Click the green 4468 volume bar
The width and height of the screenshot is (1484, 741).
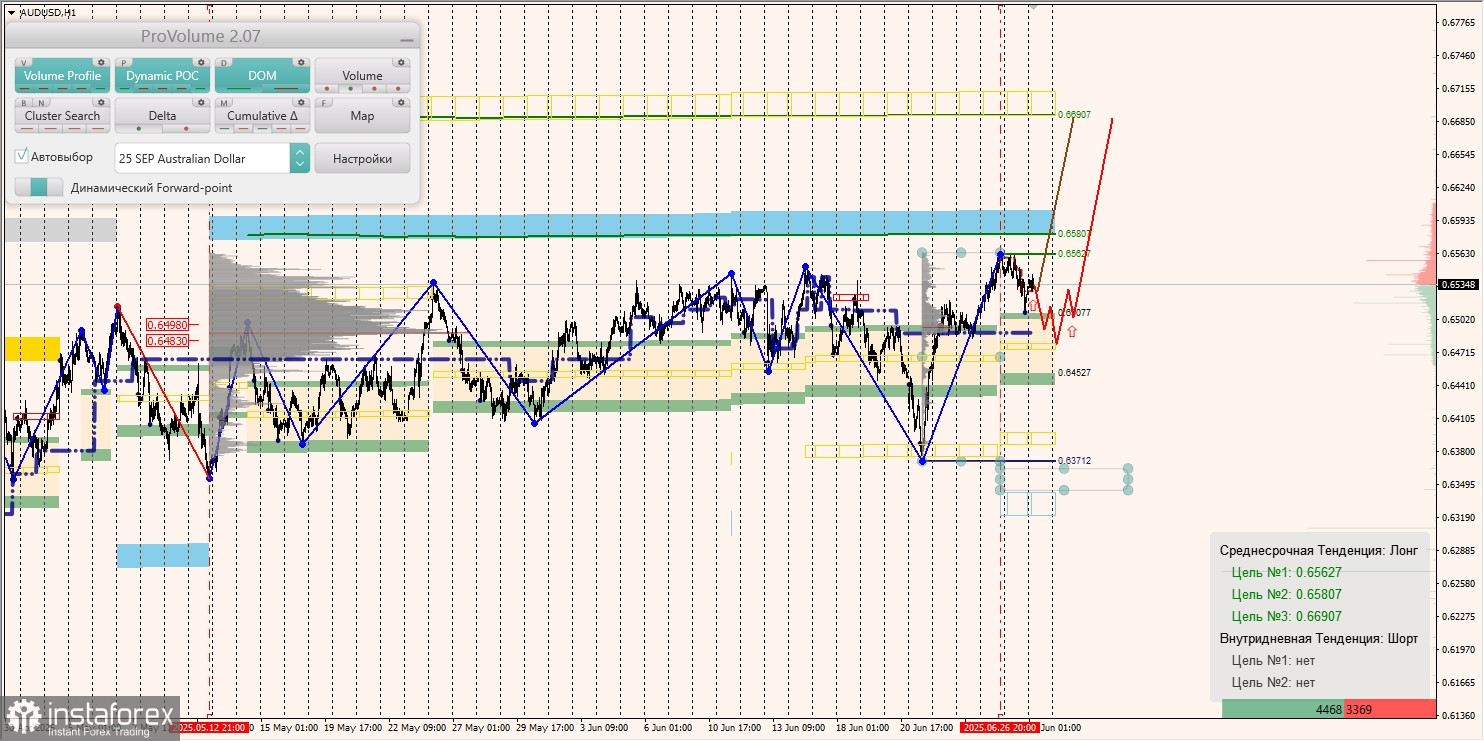tap(1283, 709)
